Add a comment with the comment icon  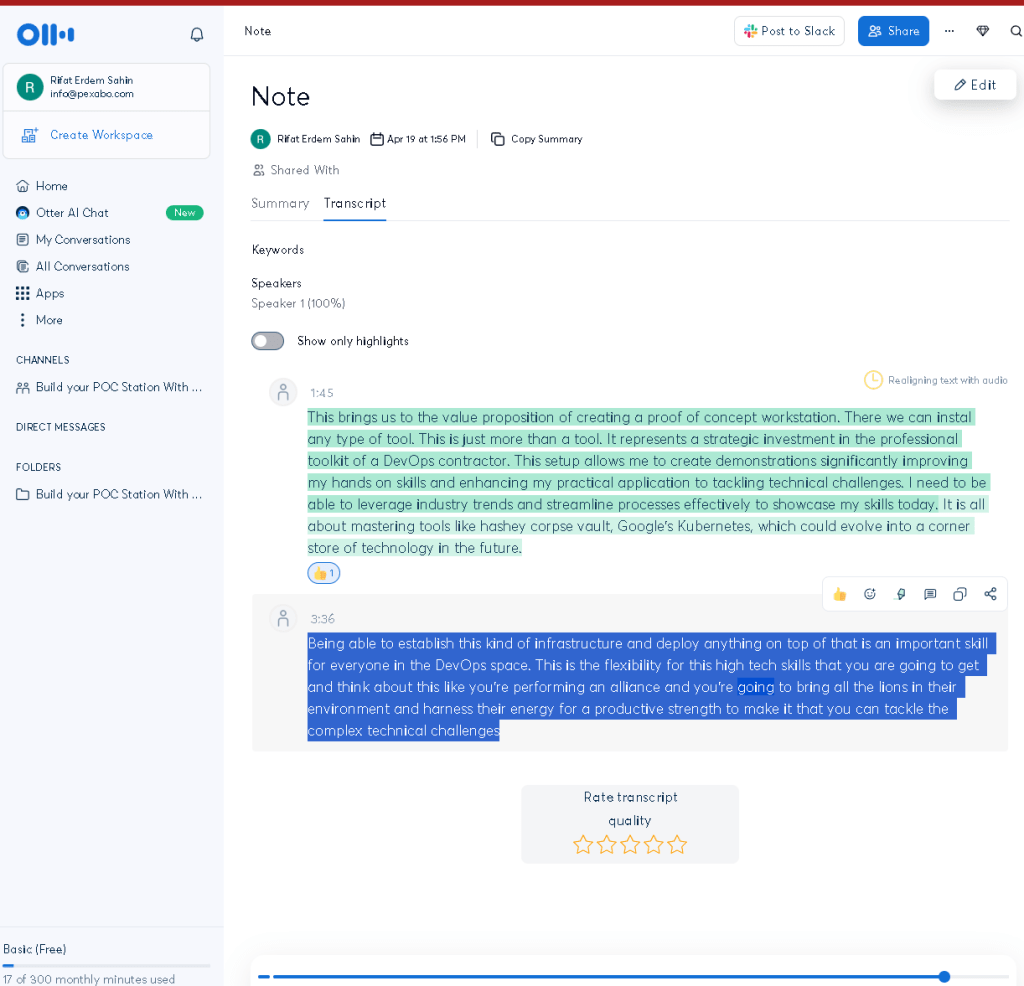coord(930,594)
